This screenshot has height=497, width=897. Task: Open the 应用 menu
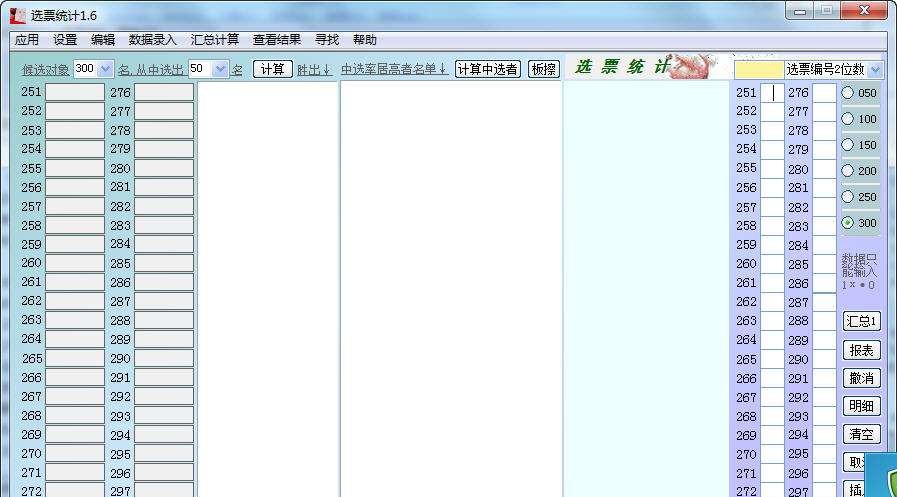pyautogui.click(x=27, y=39)
